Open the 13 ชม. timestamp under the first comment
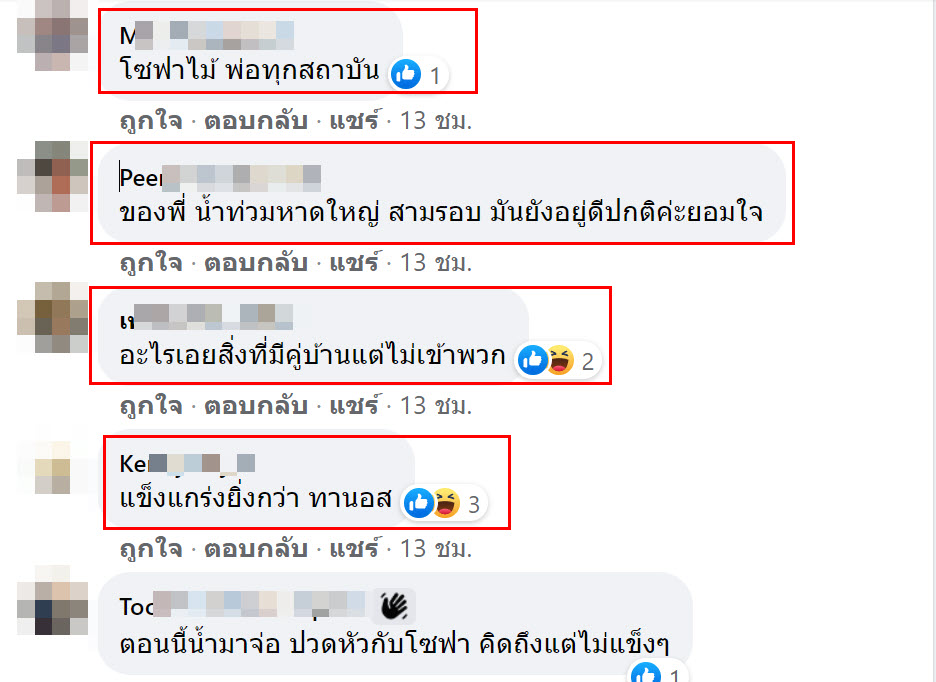This screenshot has height=682, width=936. coord(436,121)
